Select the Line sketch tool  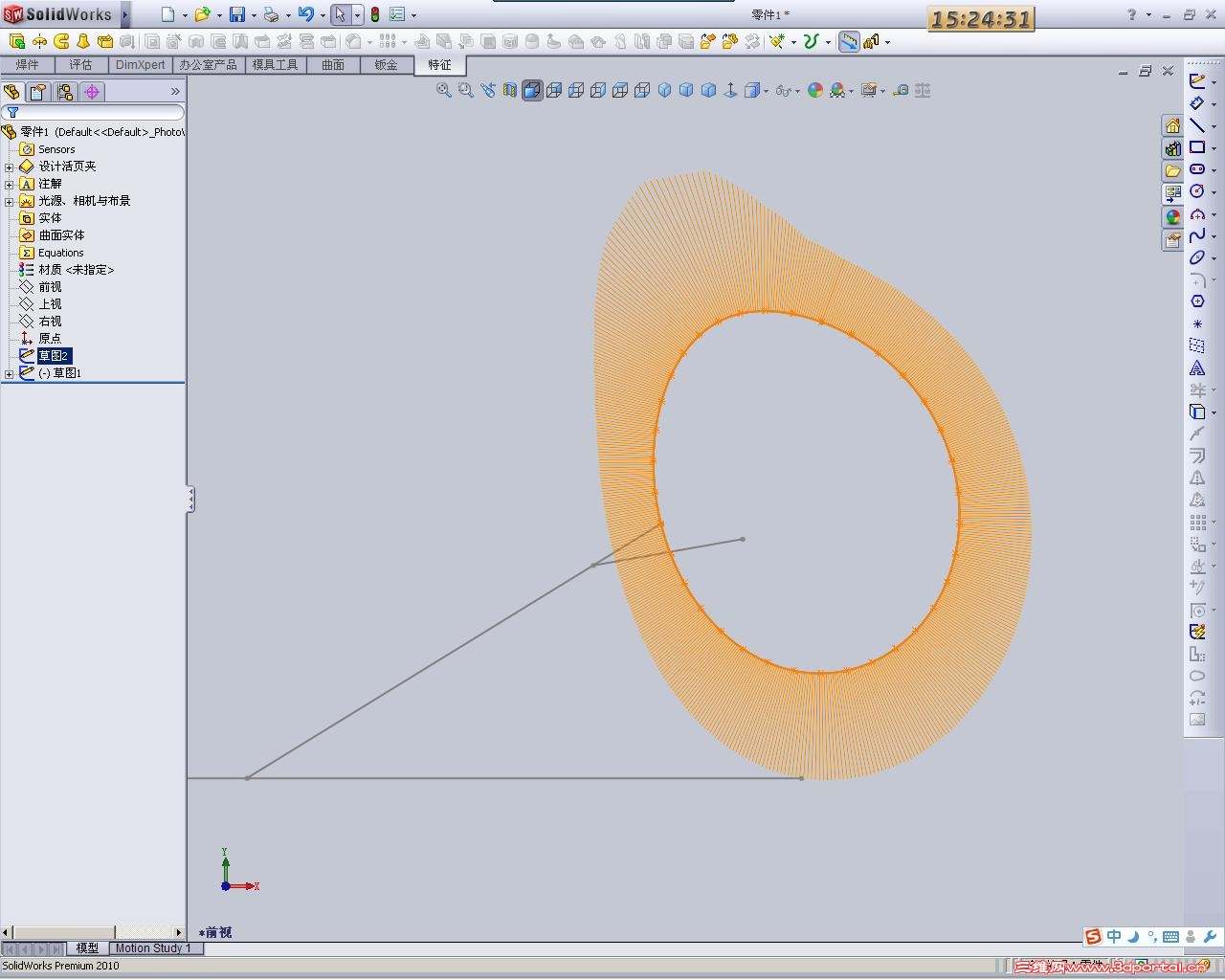pyautogui.click(x=1197, y=125)
